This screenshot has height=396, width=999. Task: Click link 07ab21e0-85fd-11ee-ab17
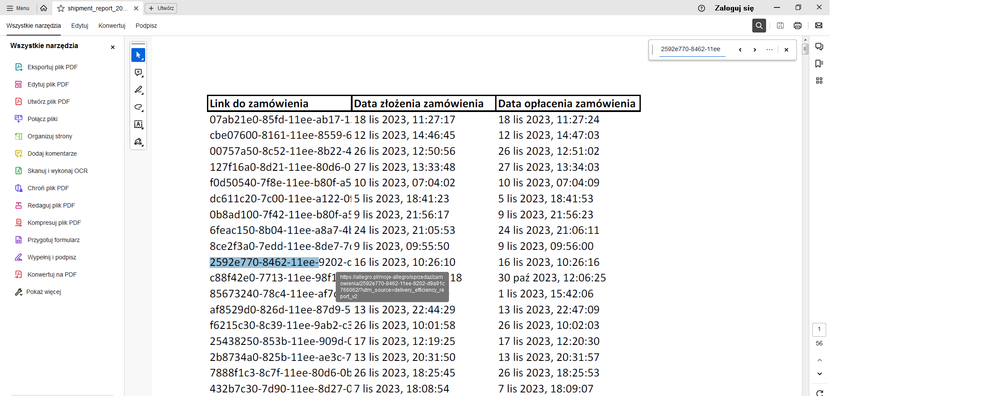[x=280, y=120]
